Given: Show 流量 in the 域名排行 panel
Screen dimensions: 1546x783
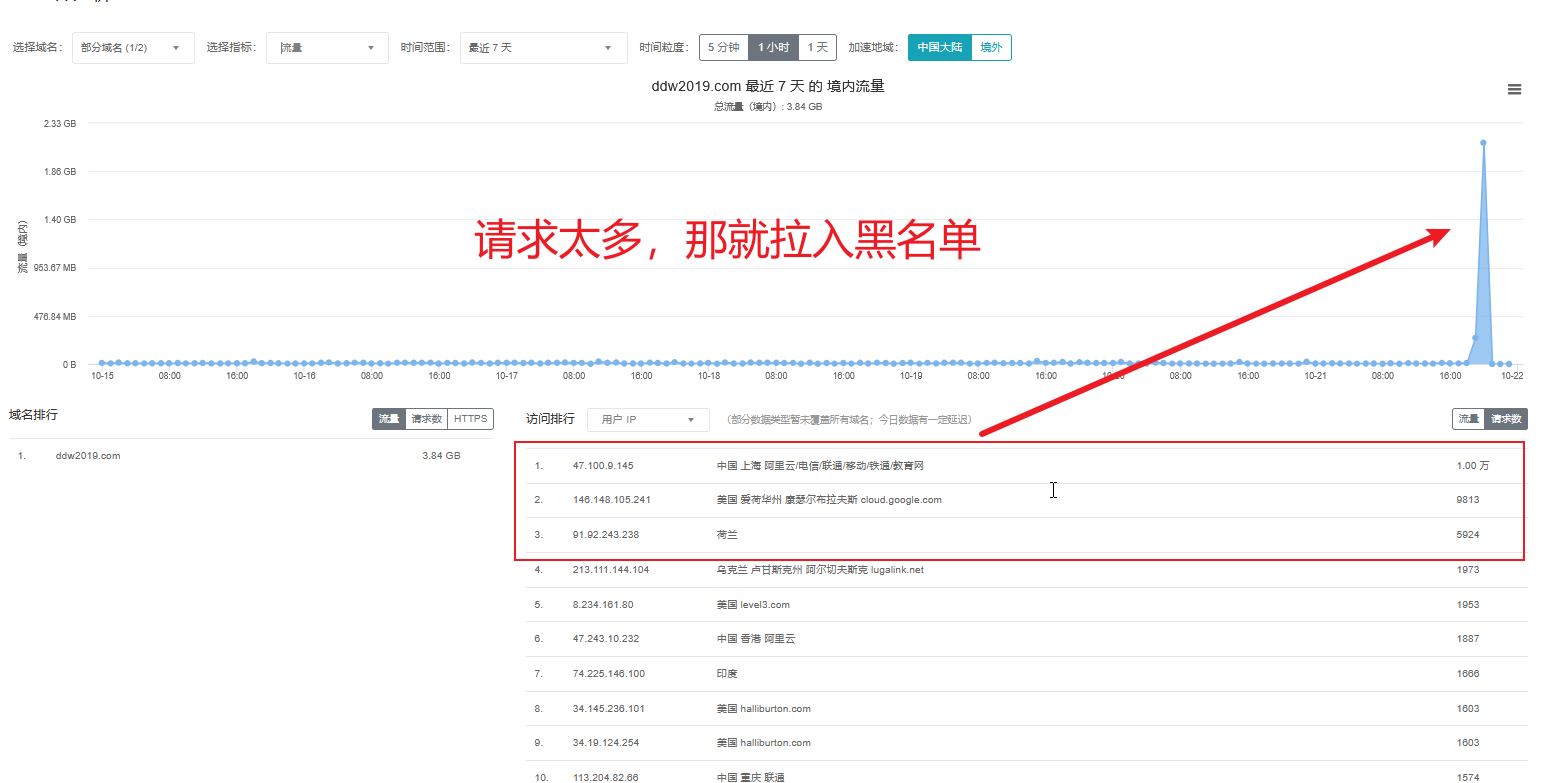Looking at the screenshot, I should (x=389, y=419).
